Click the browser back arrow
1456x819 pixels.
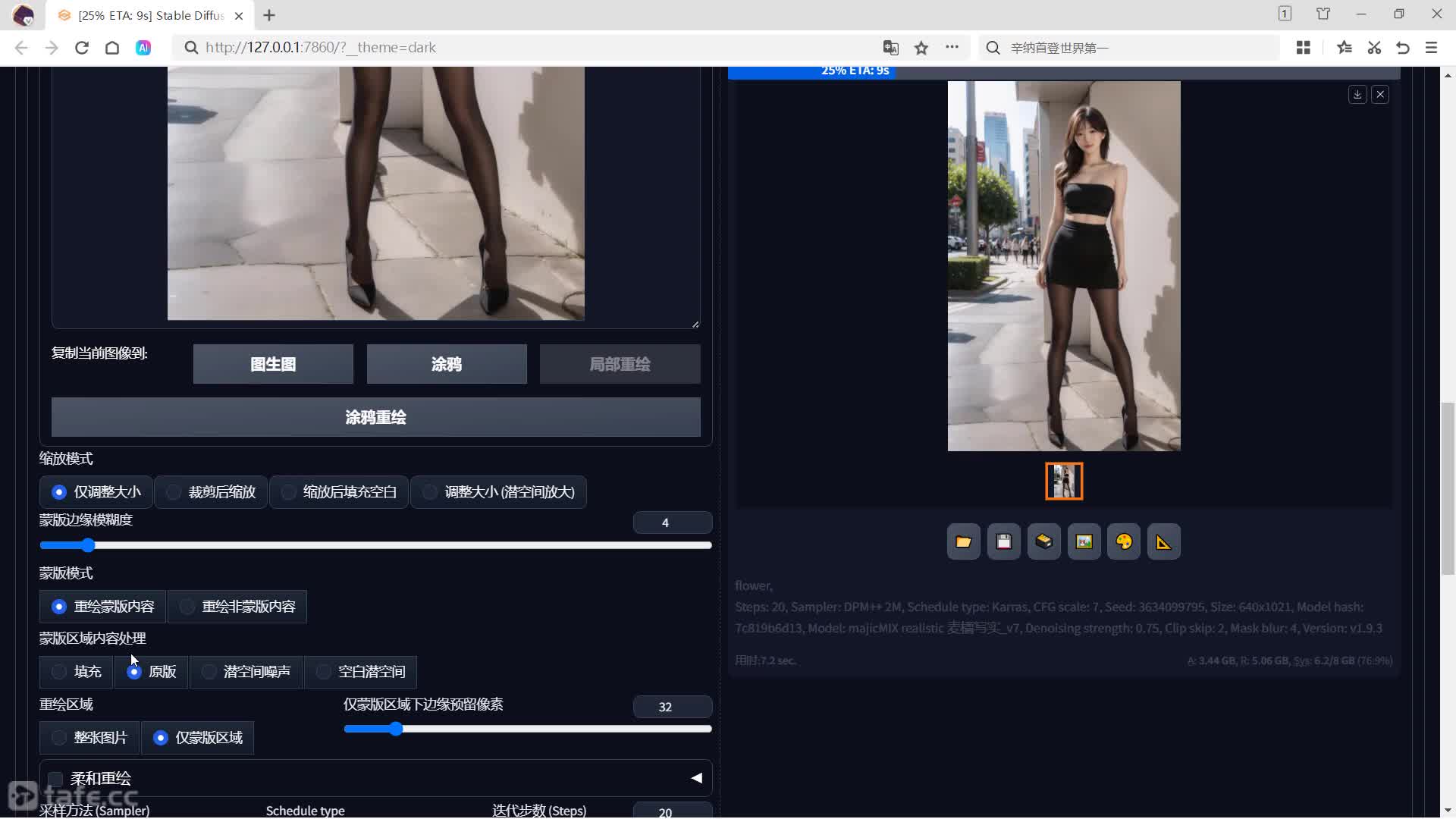21,48
